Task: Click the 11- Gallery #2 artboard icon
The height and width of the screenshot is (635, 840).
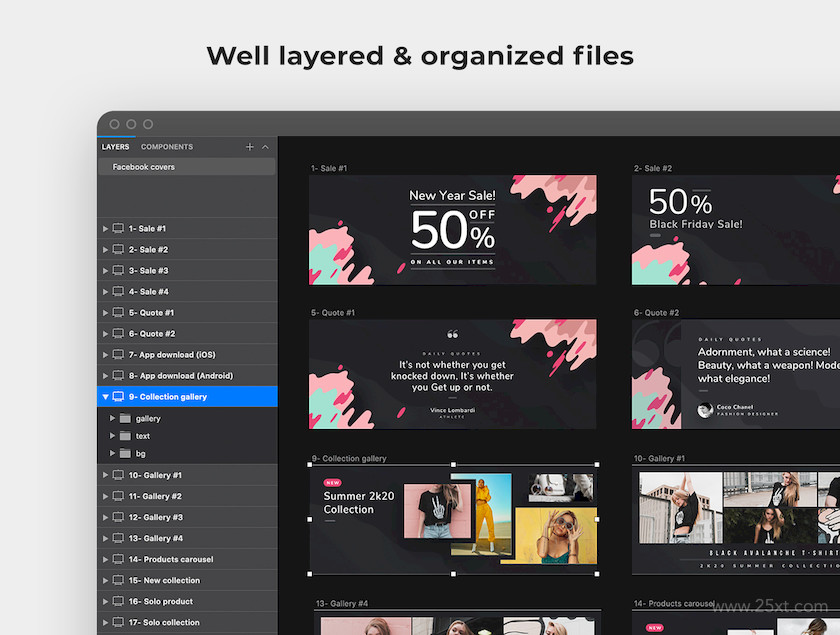Action: coord(118,496)
